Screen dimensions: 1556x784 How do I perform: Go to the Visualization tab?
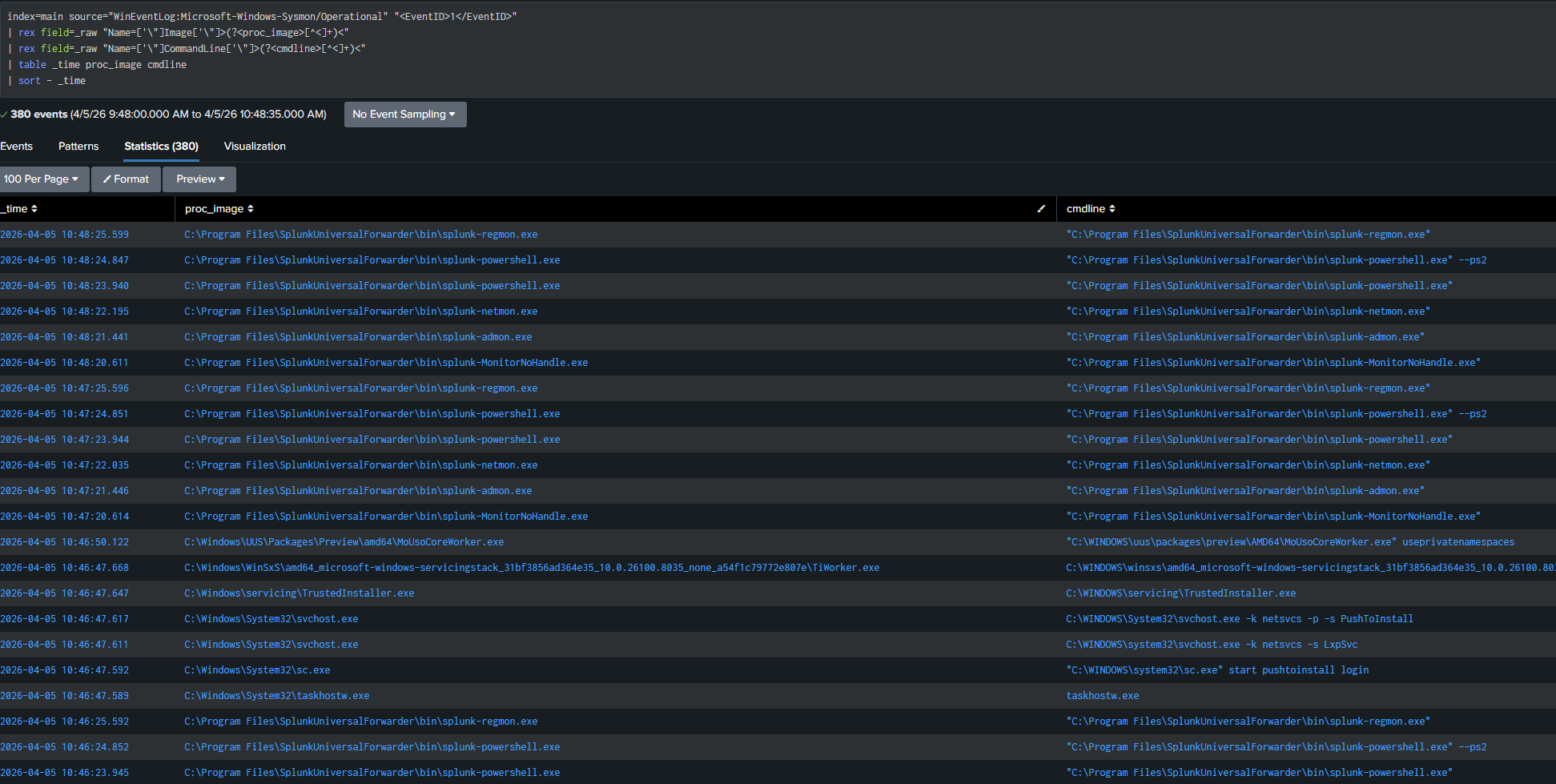pyautogui.click(x=255, y=147)
